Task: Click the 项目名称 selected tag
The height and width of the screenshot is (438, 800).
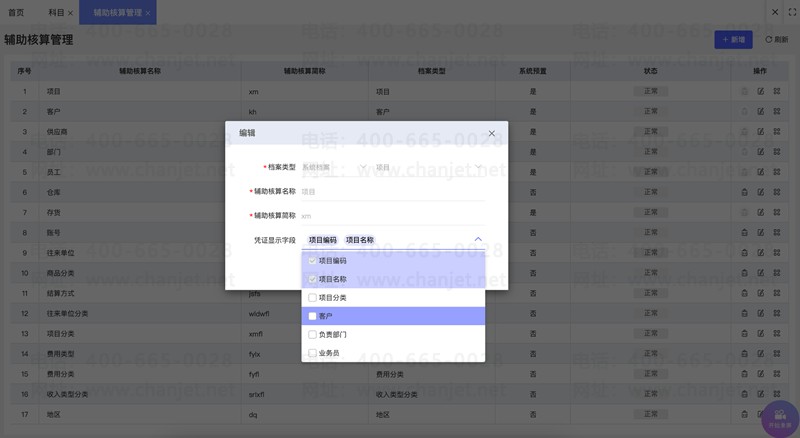Action: click(360, 240)
